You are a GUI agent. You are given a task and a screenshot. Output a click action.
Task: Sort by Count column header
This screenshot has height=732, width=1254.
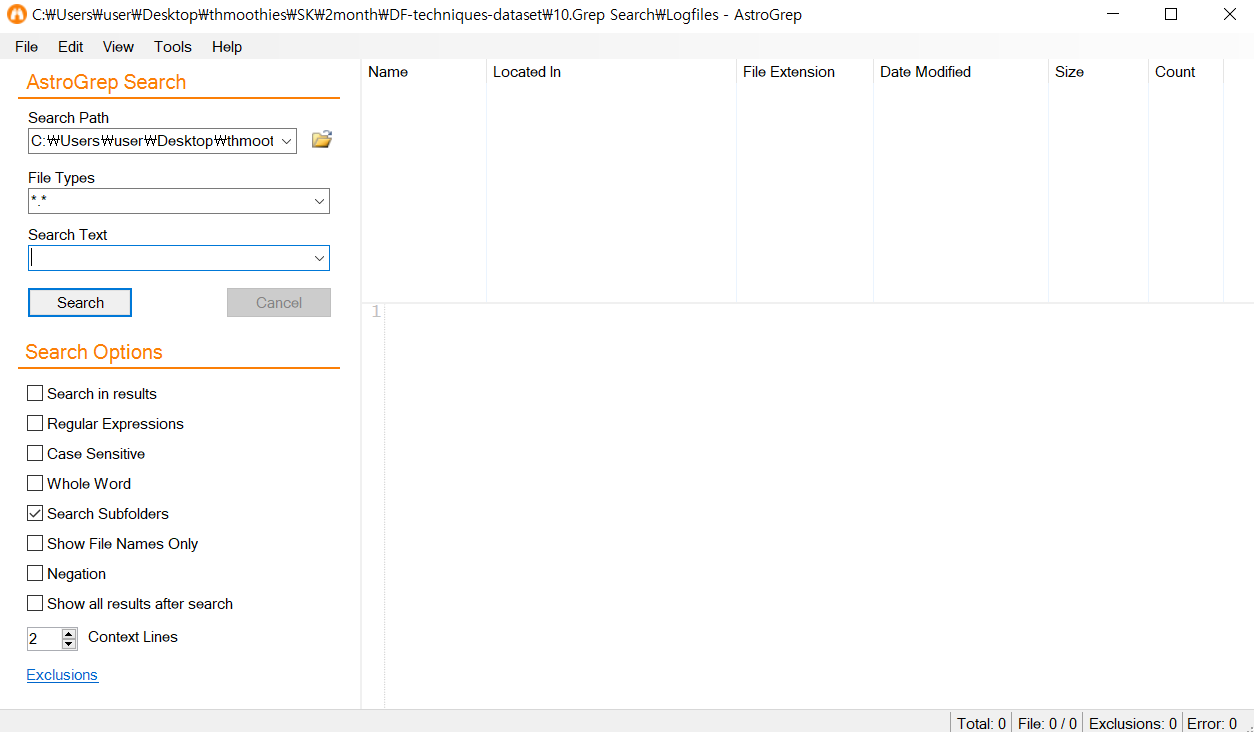click(1186, 72)
